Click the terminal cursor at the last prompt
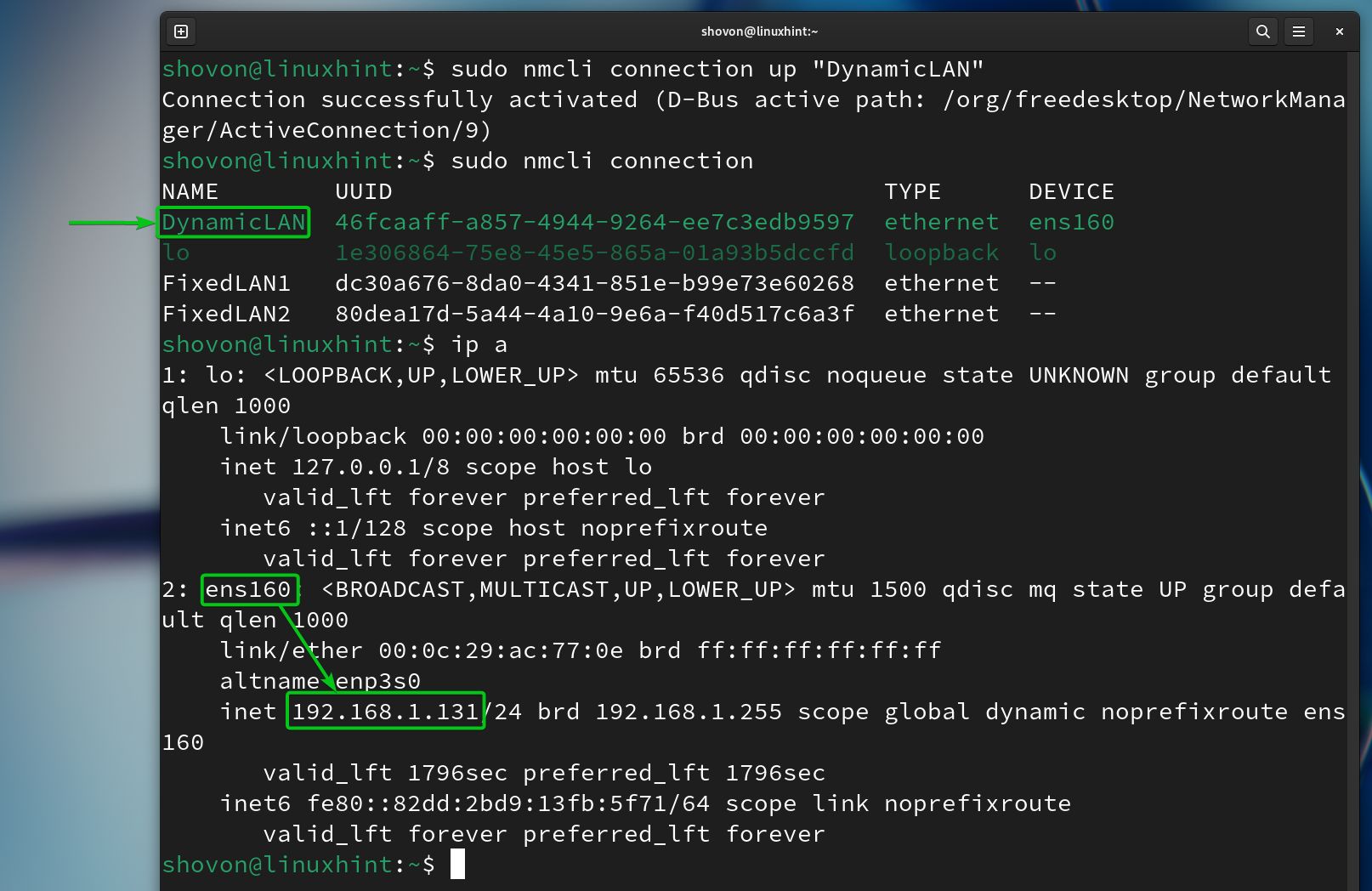1372x891 pixels. (457, 865)
